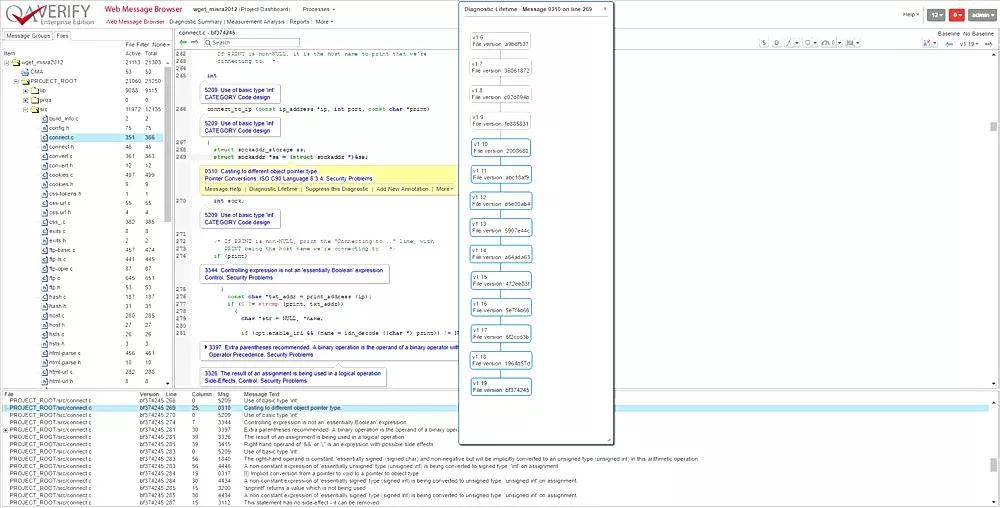The height and width of the screenshot is (508, 1000).
Task: Open the More menu in top navigation
Action: (x=323, y=22)
